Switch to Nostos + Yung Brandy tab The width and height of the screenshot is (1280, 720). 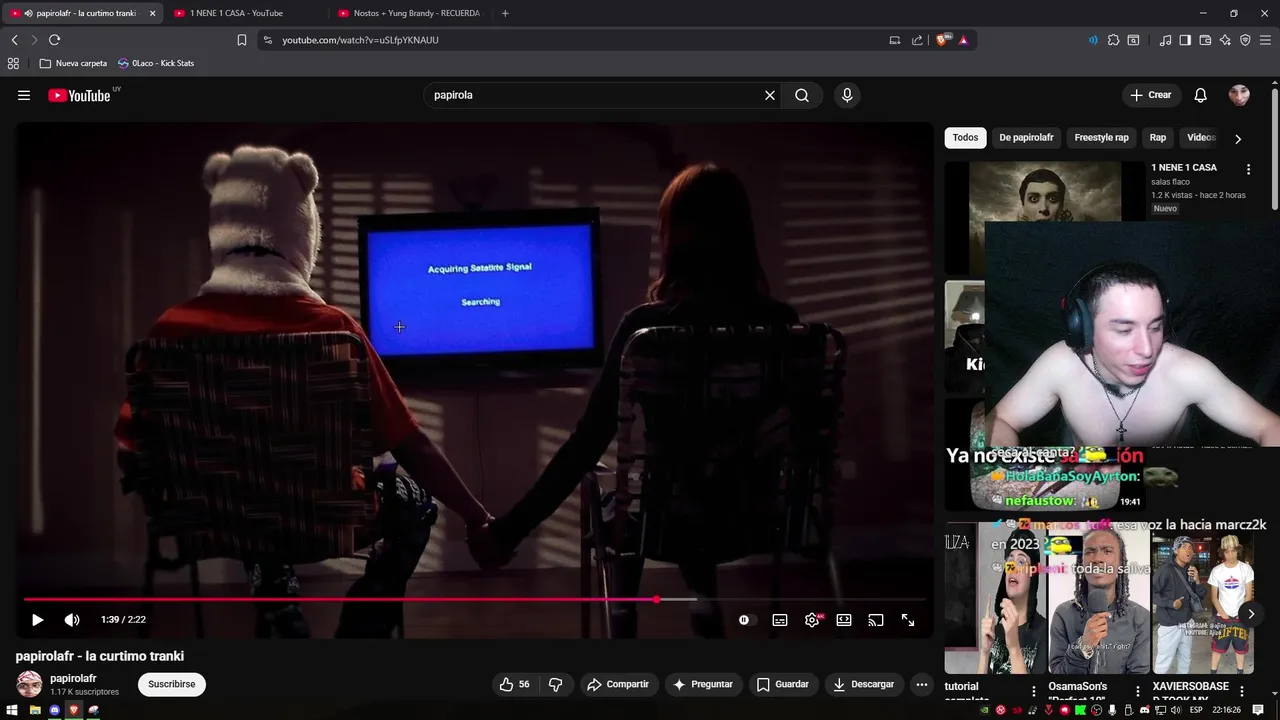point(410,13)
